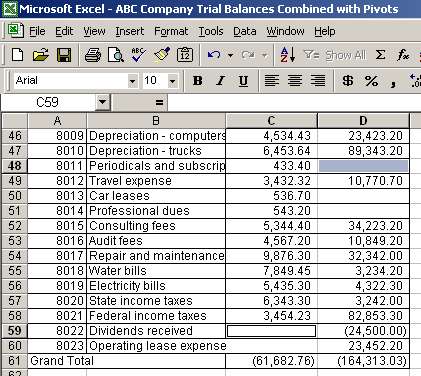Click the Dividends received cell
421x376 pixels.
(156, 331)
